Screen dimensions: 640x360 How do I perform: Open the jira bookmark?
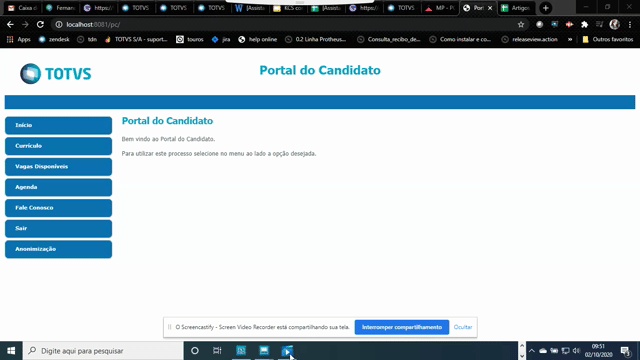[x=221, y=40]
